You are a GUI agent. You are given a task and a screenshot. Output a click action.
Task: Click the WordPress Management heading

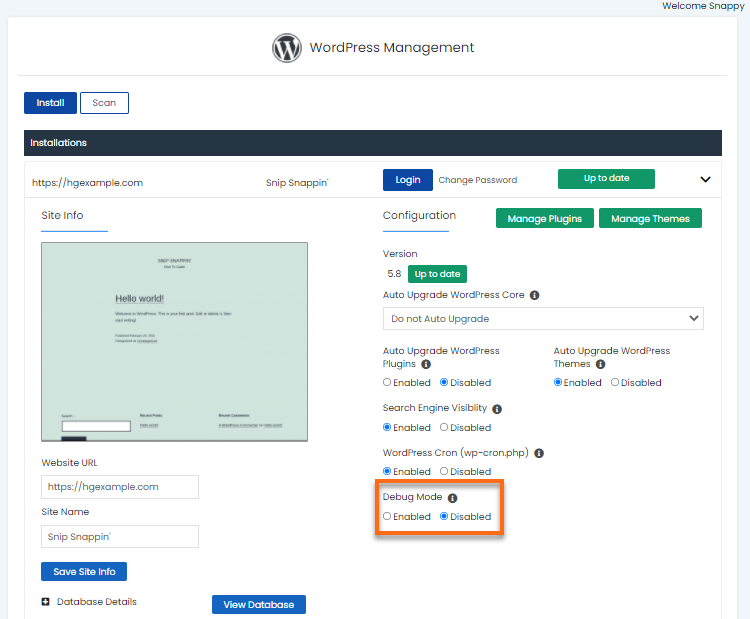tap(391, 47)
